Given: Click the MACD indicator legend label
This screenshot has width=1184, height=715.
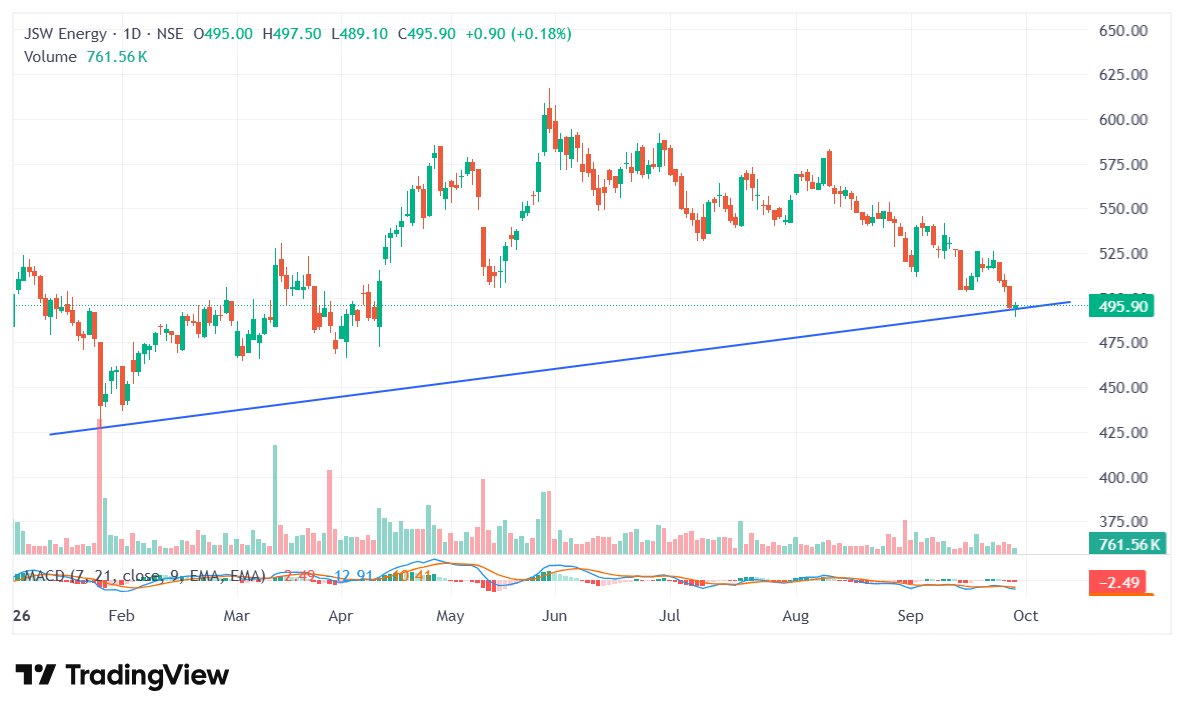Looking at the screenshot, I should click(143, 576).
